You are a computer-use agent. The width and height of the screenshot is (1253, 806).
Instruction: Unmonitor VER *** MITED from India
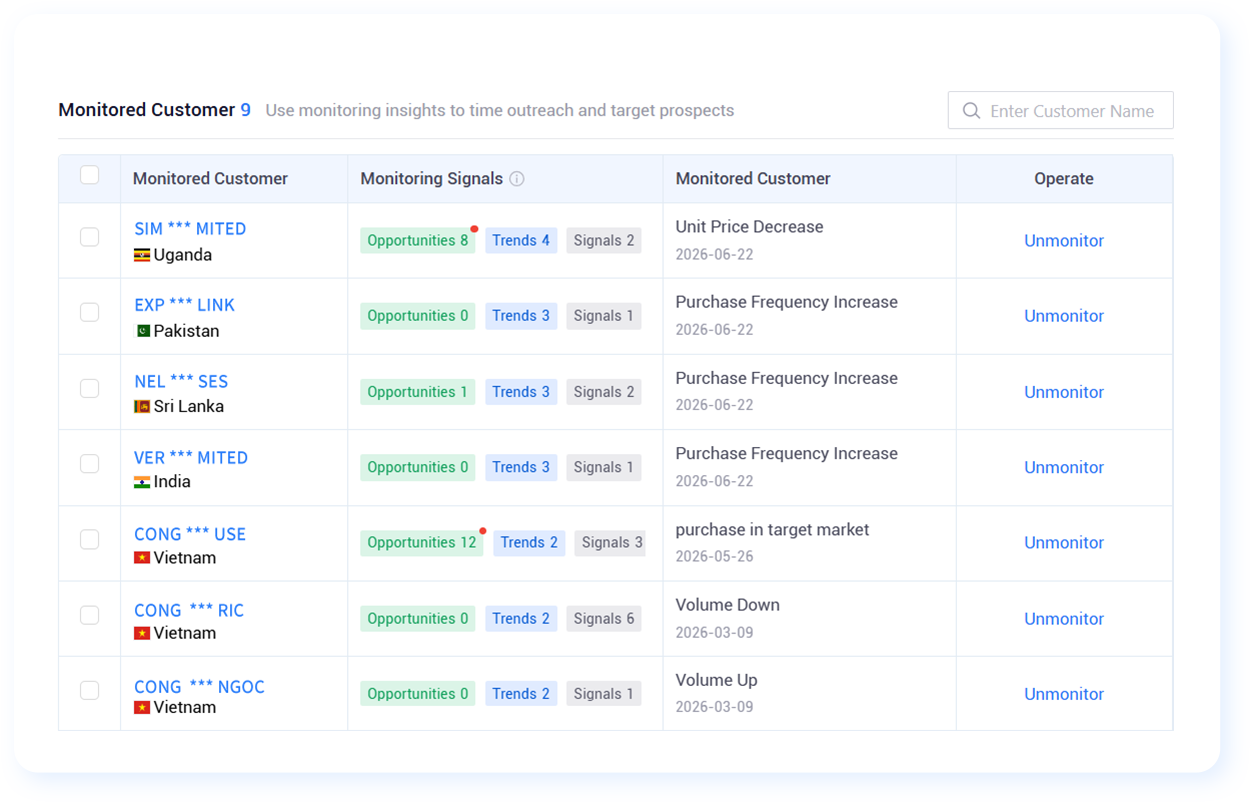pyautogui.click(x=1064, y=467)
